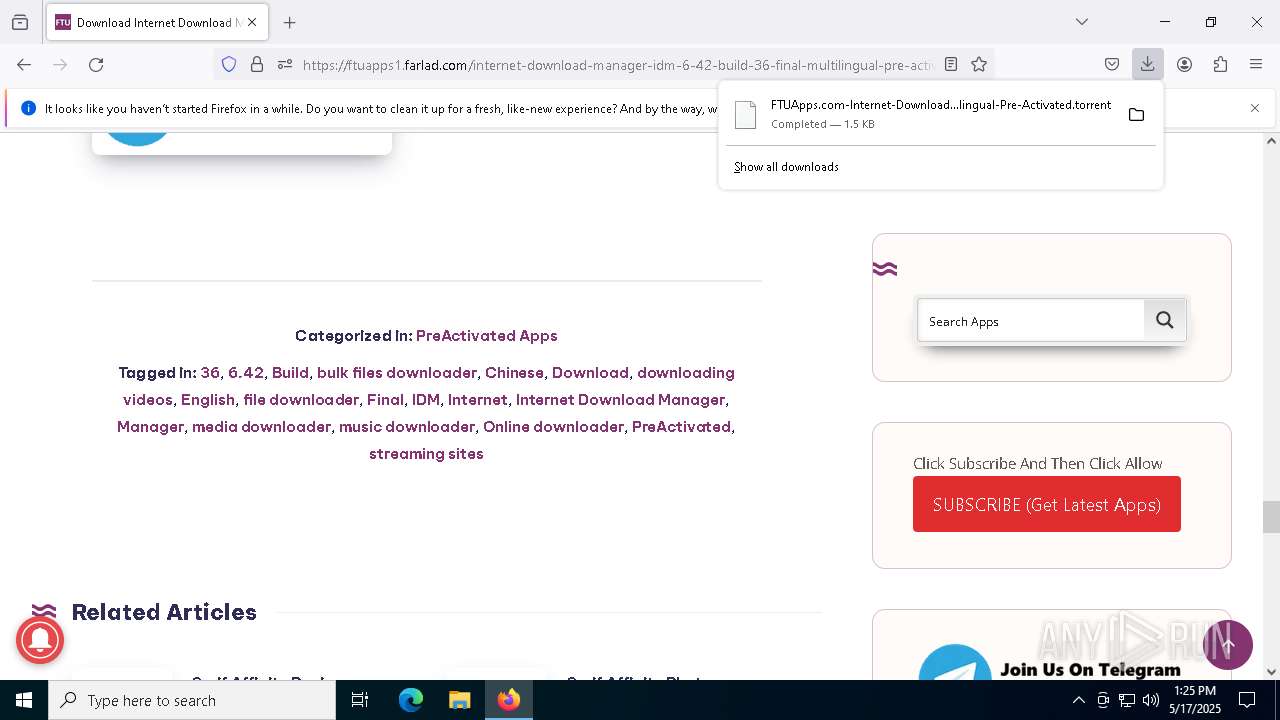1280x720 pixels.
Task: Click the scrollbar down arrow
Action: pyautogui.click(x=1271, y=672)
